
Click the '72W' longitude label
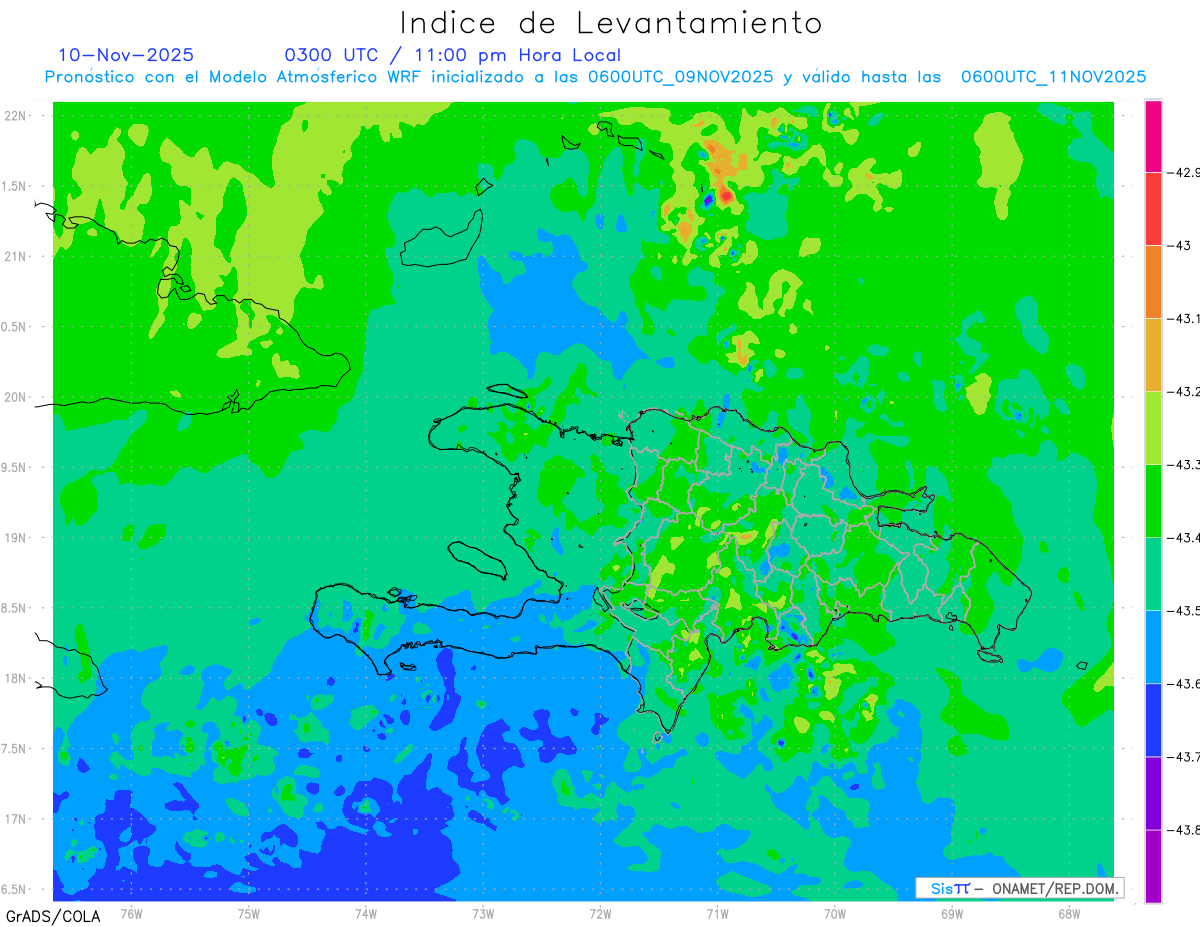pyautogui.click(x=600, y=914)
